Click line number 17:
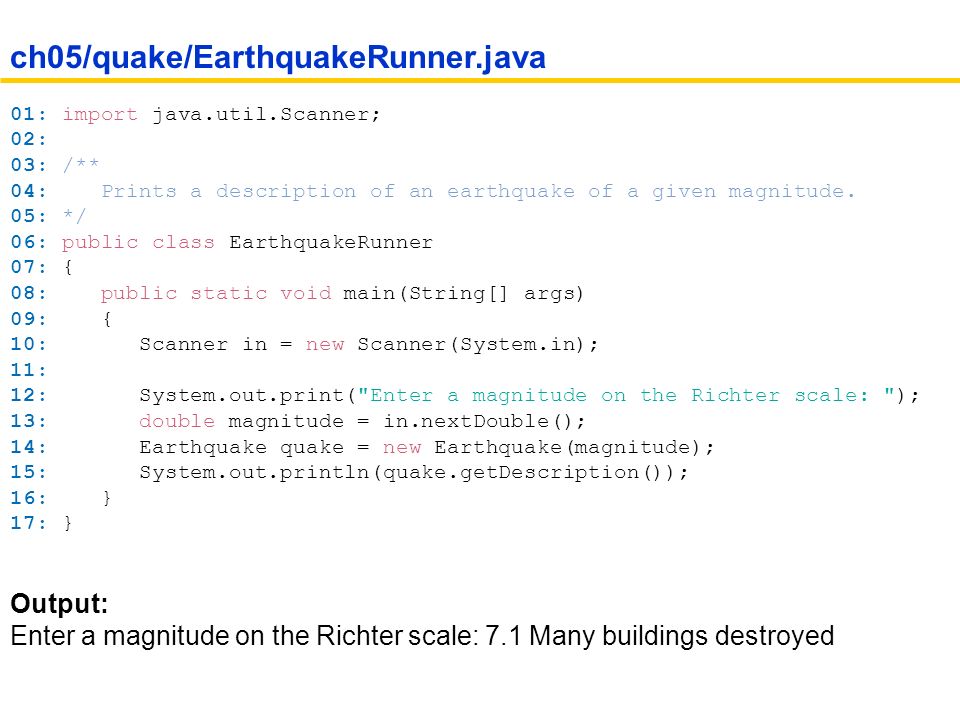This screenshot has height=720, width=960. click(28, 523)
